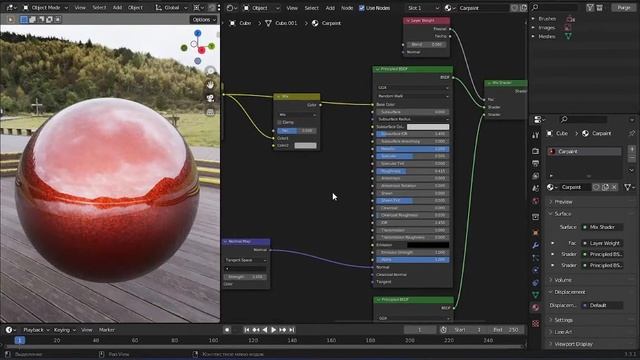This screenshot has width=640, height=360.
Task: Click the pan hand icon in the viewport
Action: 210,85
